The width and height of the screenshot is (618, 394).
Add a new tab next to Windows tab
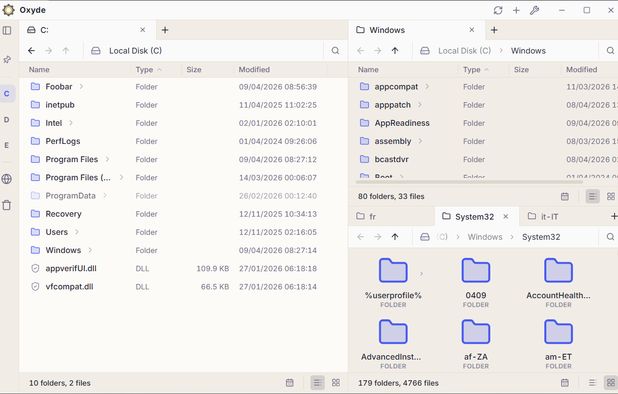[494, 30]
